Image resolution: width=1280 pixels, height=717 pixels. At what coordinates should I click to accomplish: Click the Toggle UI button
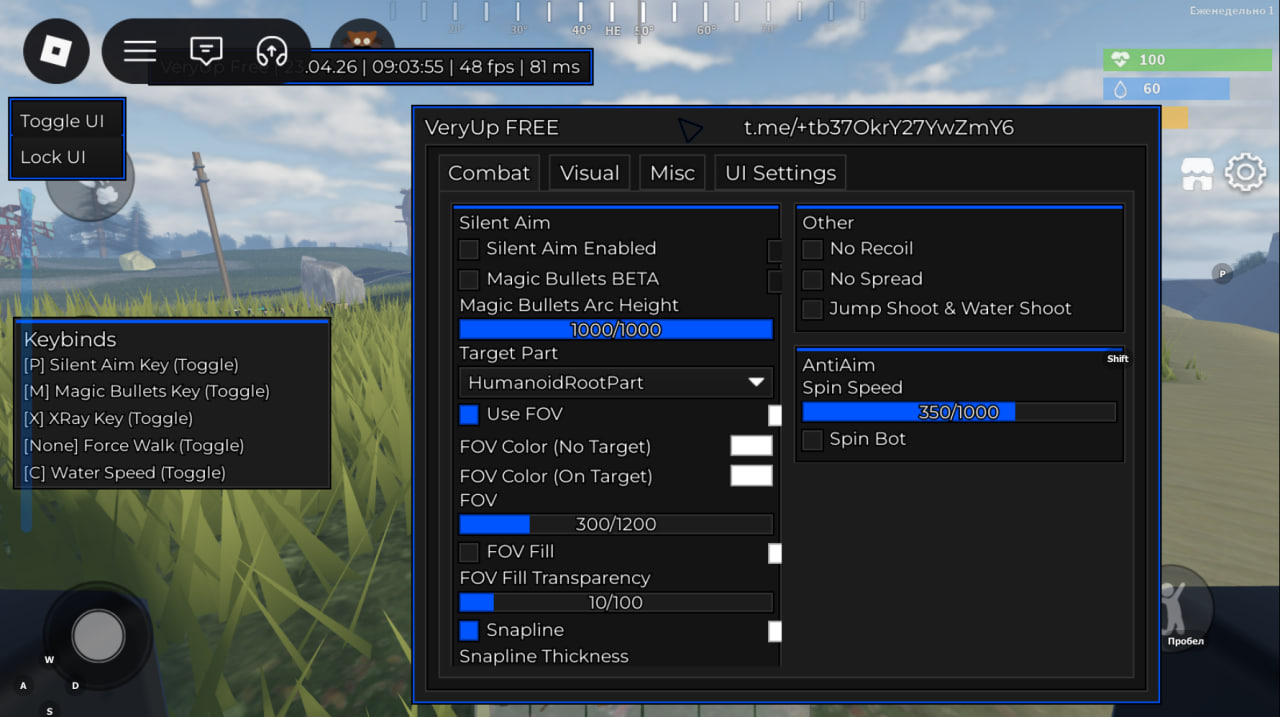coord(67,121)
